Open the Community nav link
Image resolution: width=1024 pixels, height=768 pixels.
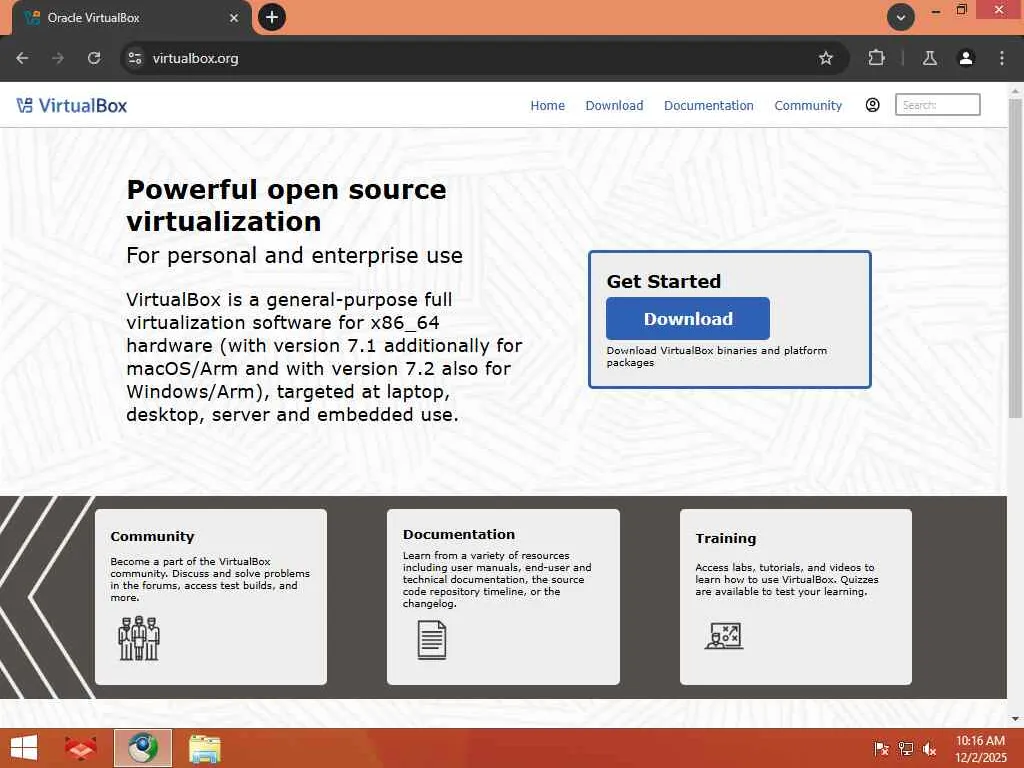808,105
